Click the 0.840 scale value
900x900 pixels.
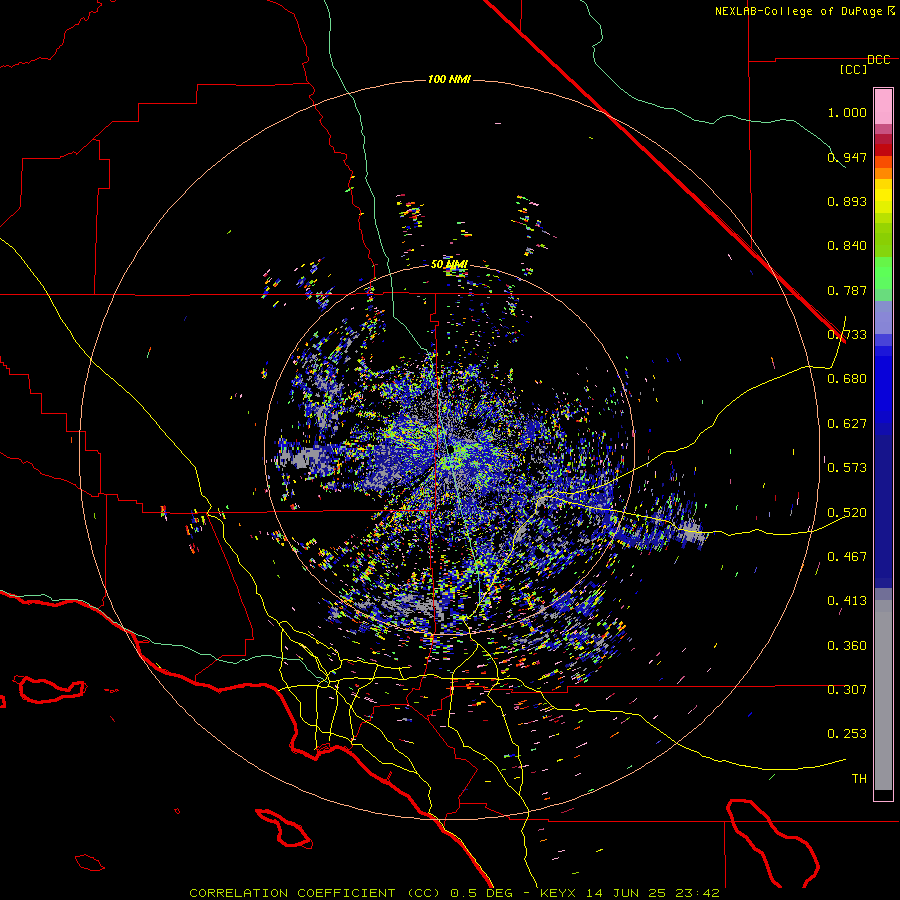tap(847, 246)
